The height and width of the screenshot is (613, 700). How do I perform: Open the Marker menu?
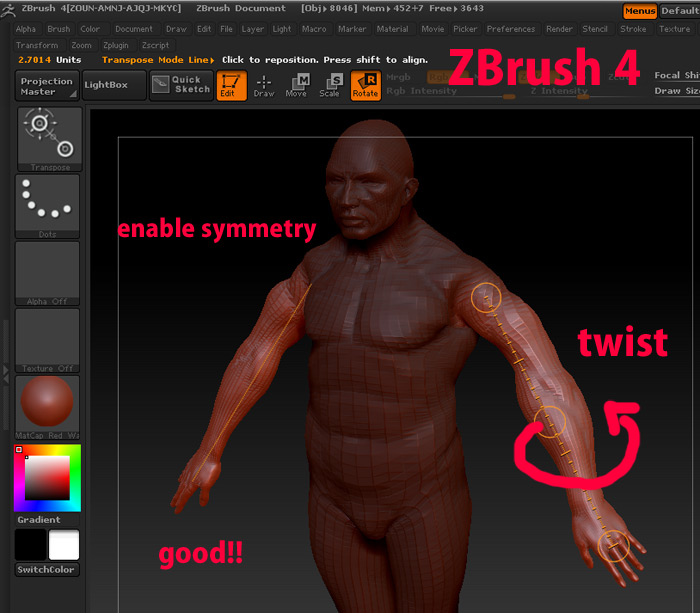pos(352,29)
